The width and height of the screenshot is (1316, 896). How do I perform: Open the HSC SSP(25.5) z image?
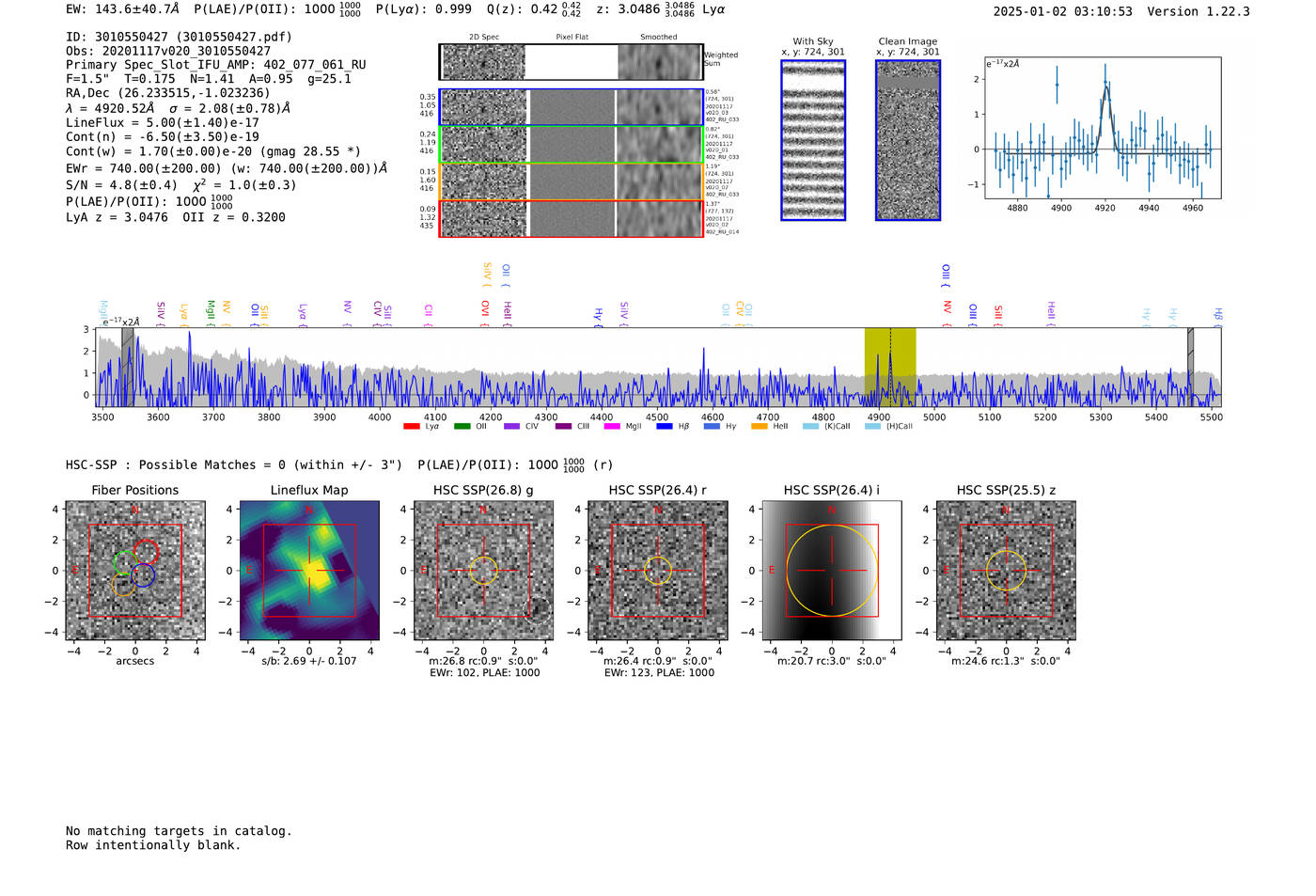(1006, 571)
